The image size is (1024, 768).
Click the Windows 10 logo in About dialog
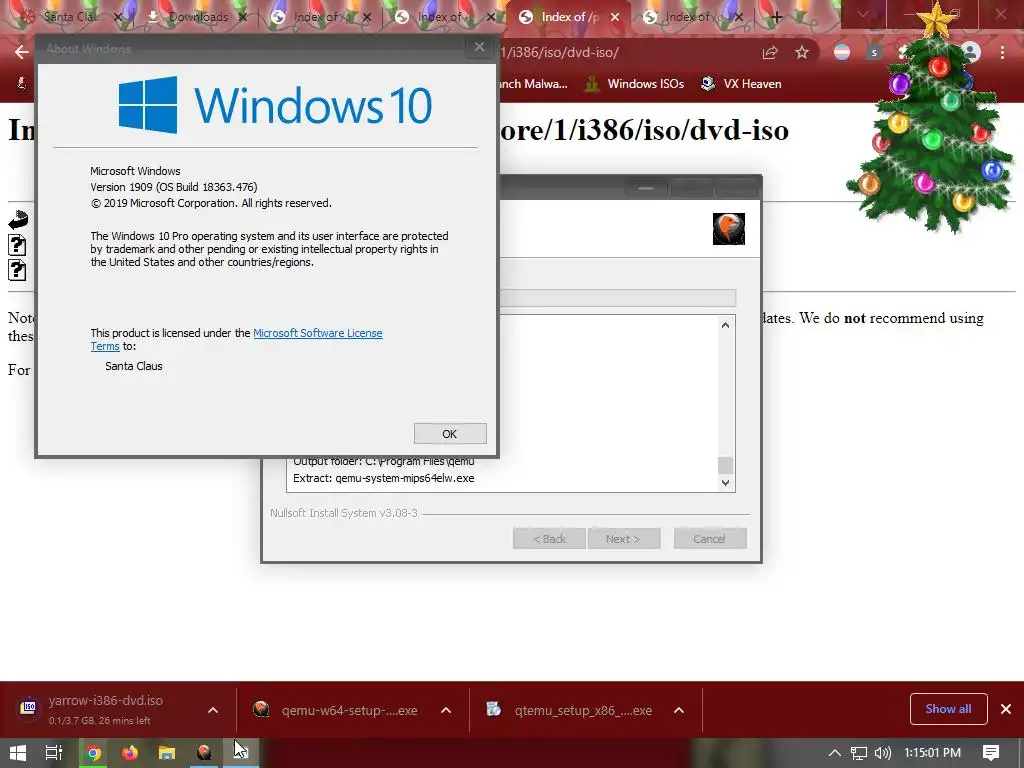[275, 105]
